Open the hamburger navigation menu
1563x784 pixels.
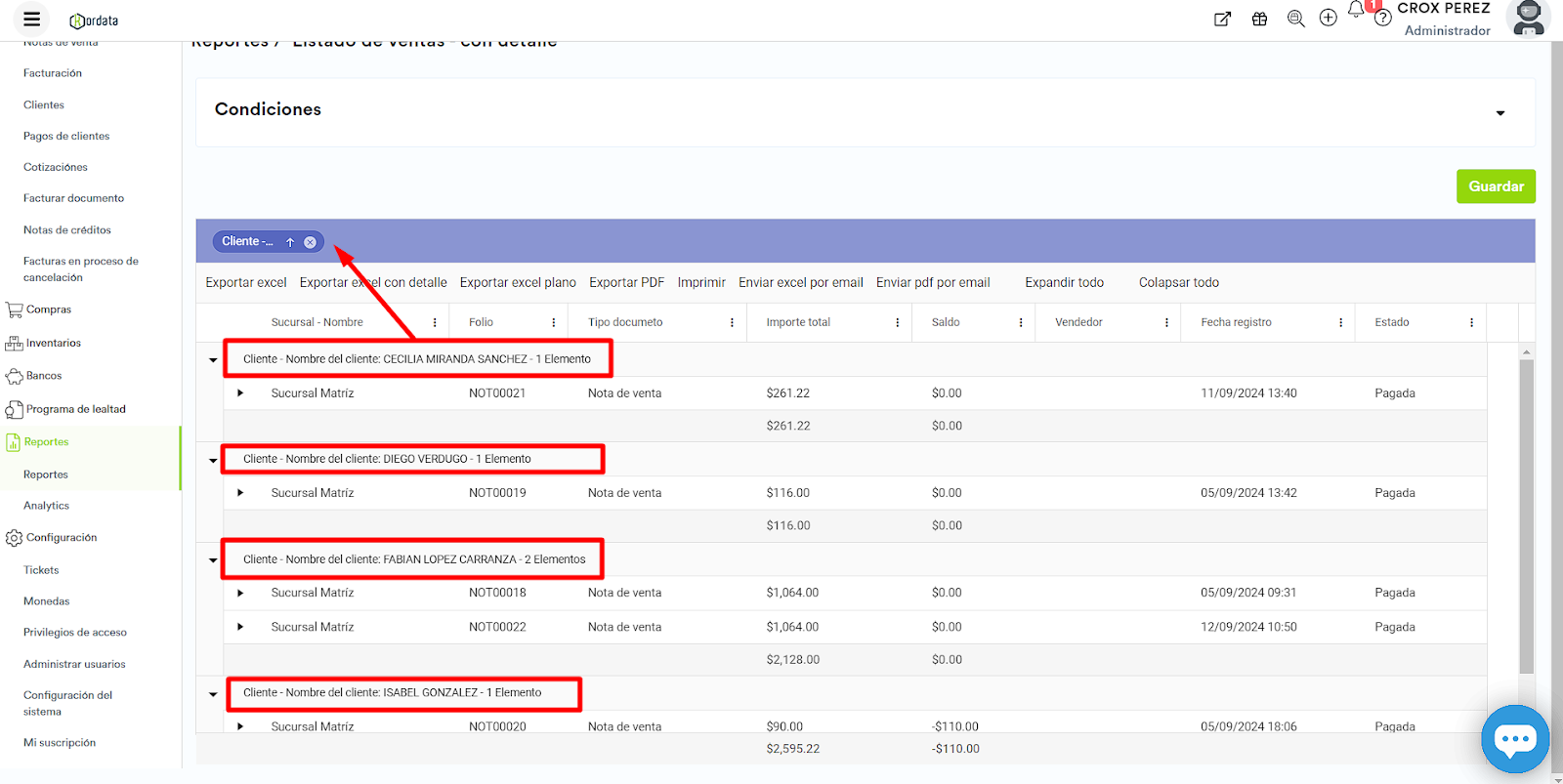click(31, 19)
